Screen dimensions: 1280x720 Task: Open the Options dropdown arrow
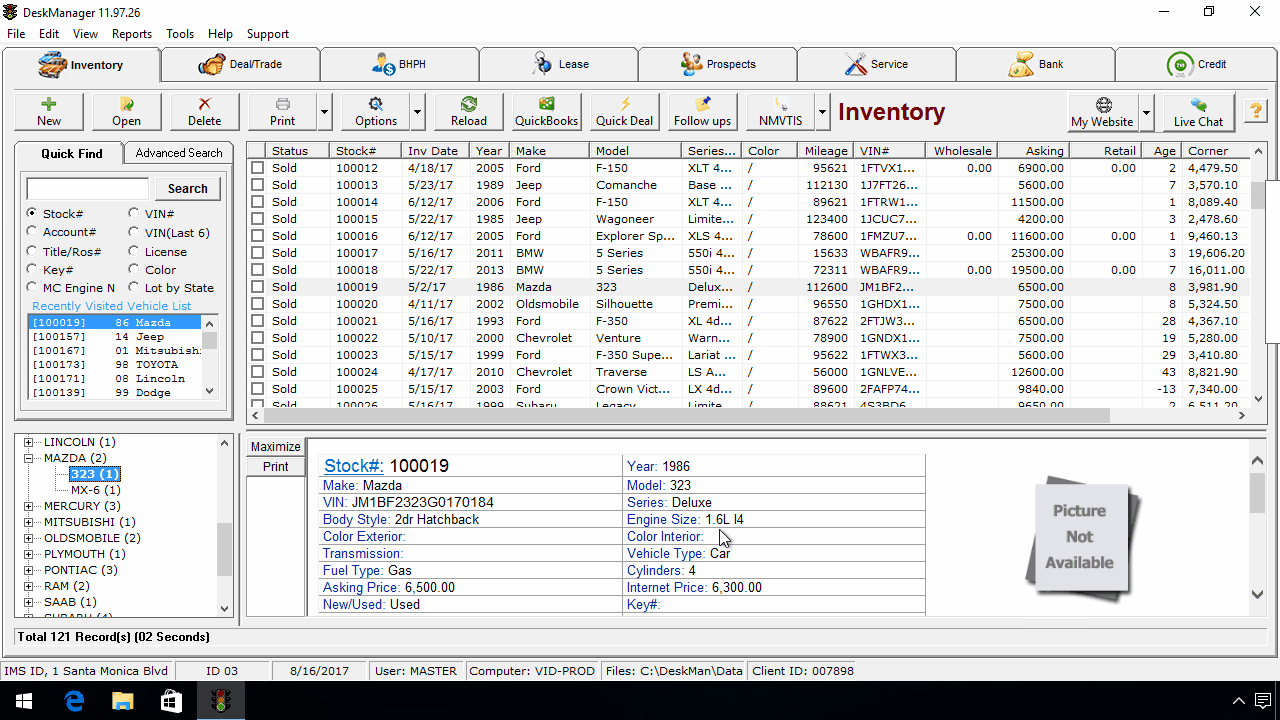tap(418, 112)
